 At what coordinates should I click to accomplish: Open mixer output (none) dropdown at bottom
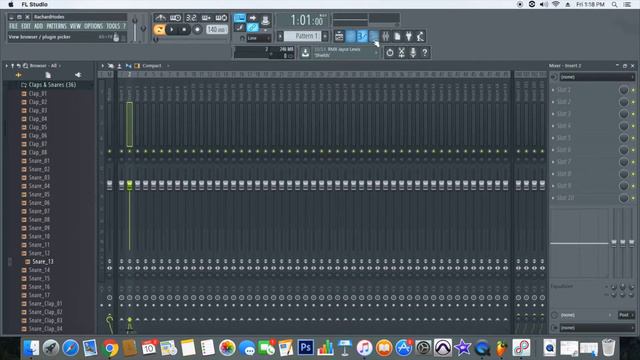coord(597,328)
